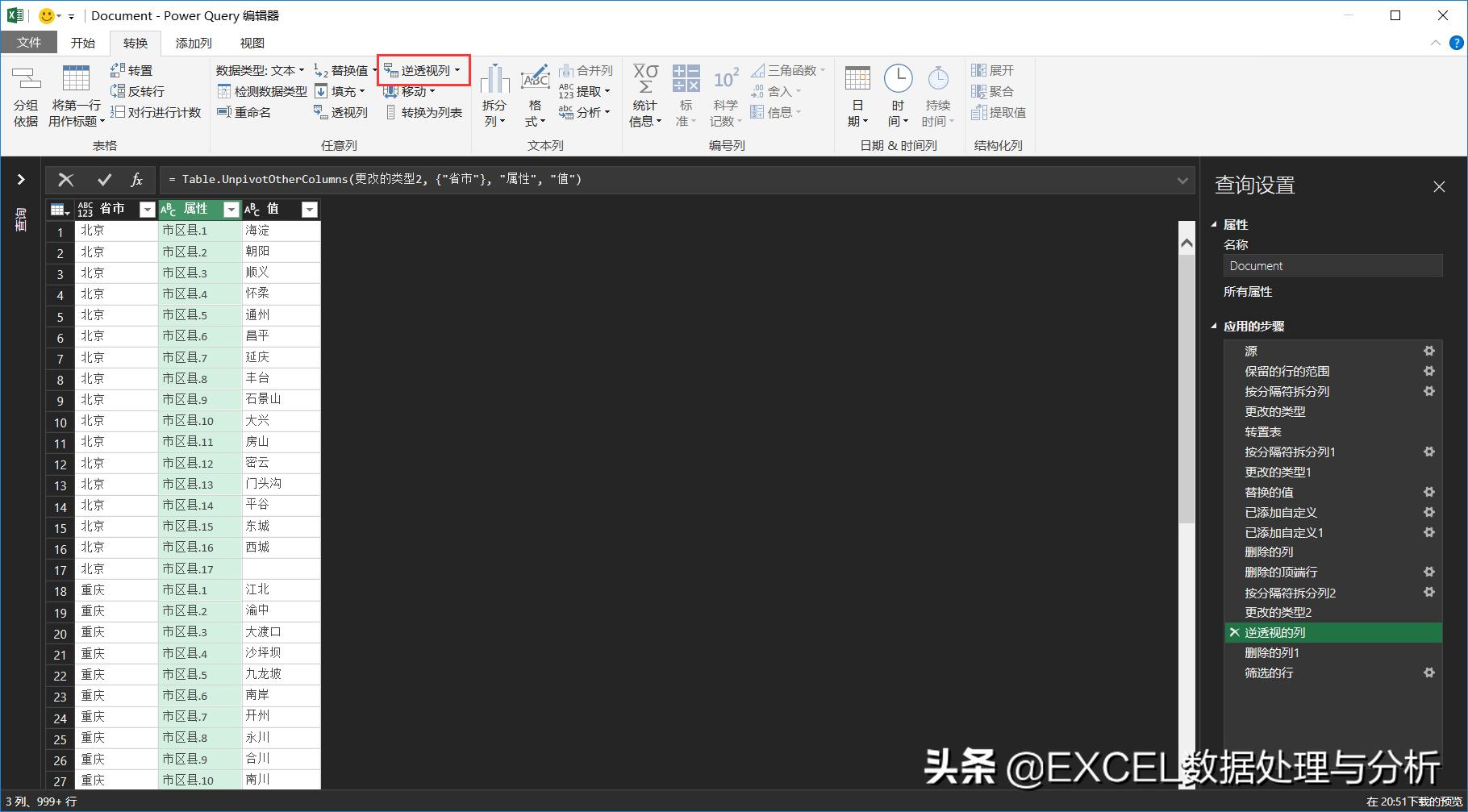Open settings gear for the 筛选的行 step

(x=1429, y=673)
